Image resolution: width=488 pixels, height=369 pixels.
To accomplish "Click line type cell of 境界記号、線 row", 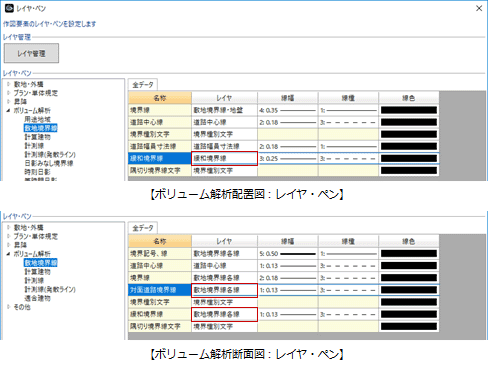I will (x=348, y=254).
